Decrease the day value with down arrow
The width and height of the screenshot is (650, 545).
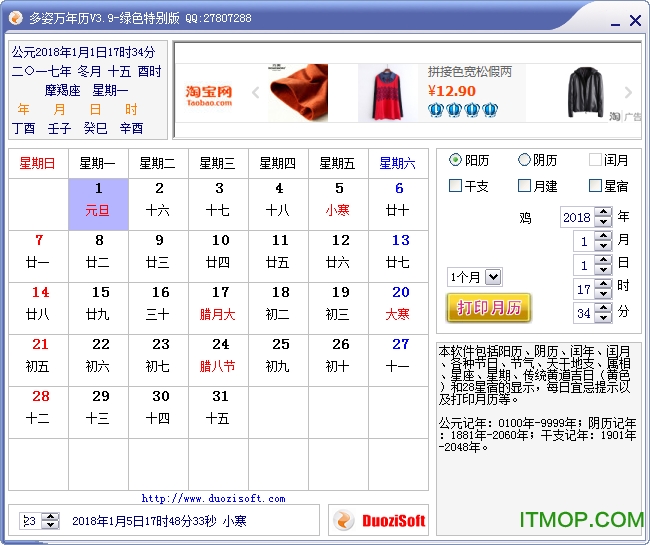603,270
